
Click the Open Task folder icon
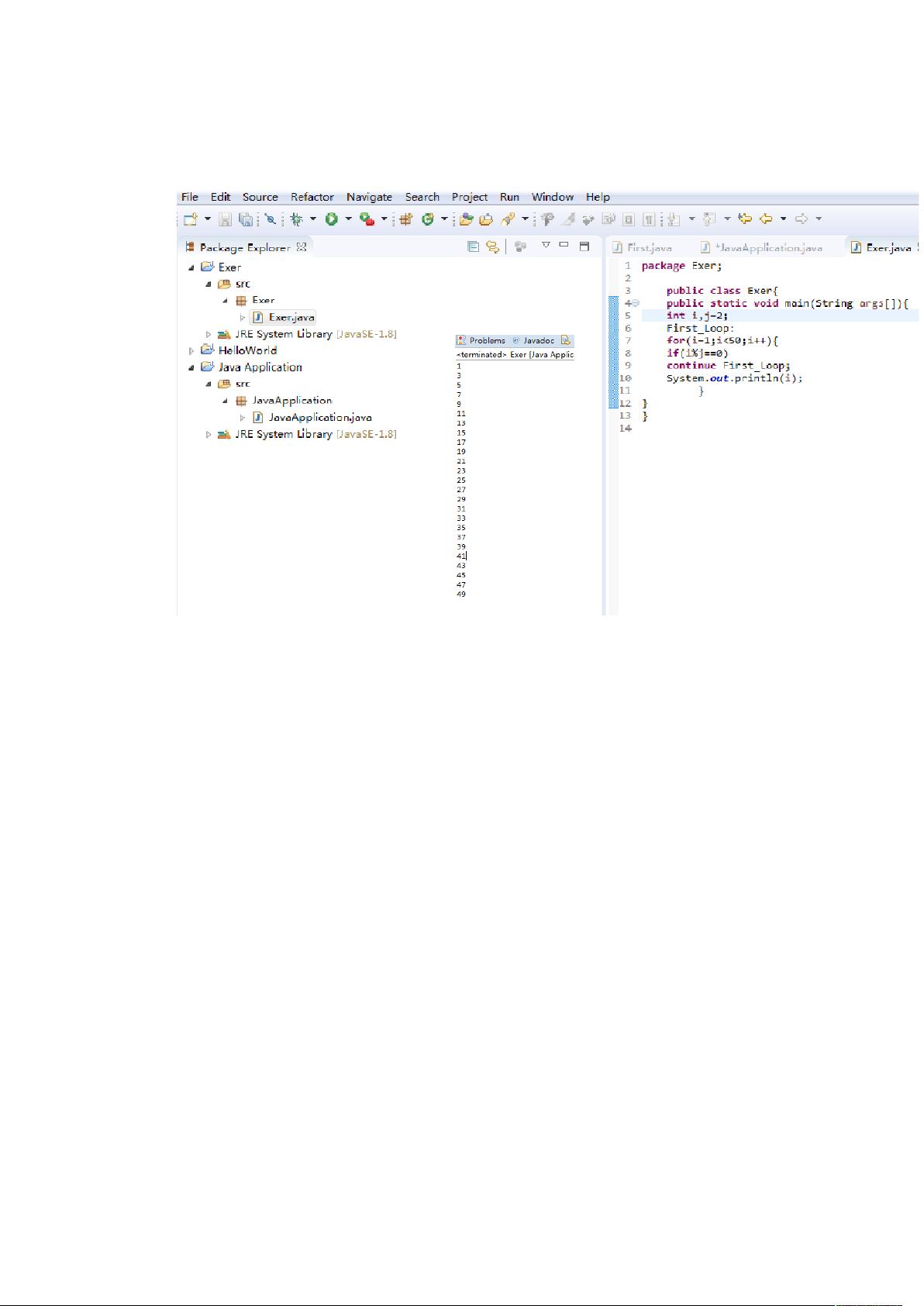click(486, 219)
